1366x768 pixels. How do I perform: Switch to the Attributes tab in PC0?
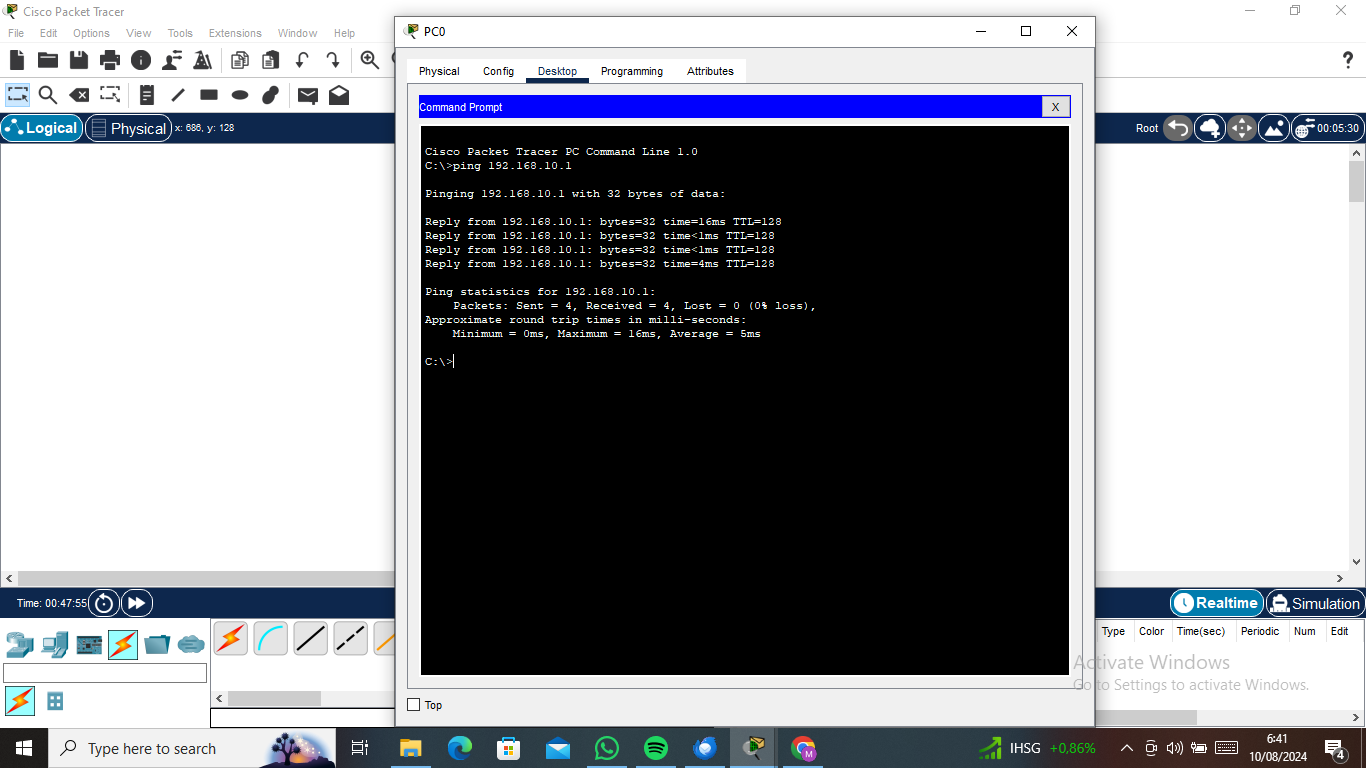pyautogui.click(x=710, y=71)
